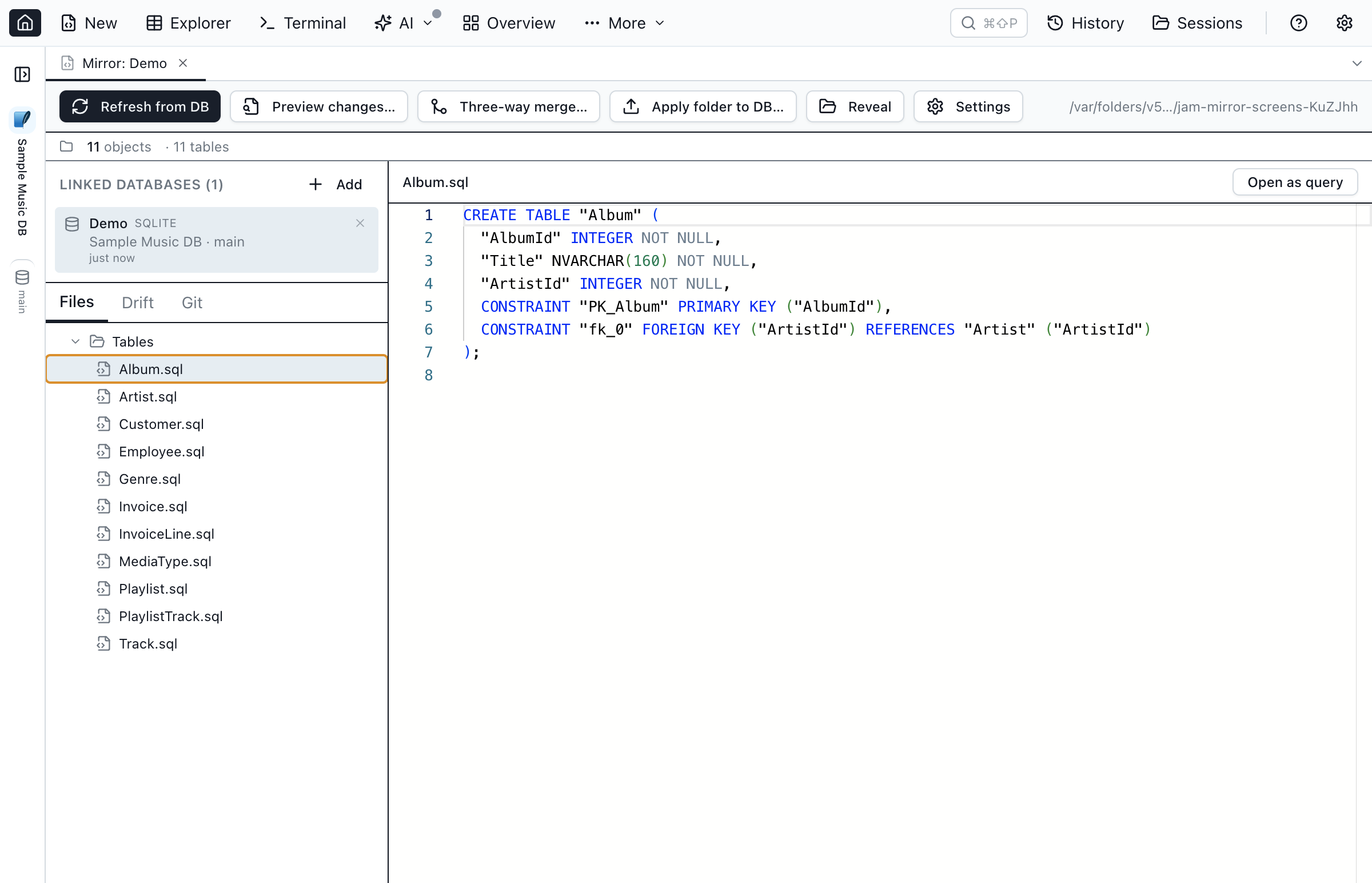Click the LINKED DATABASES (1) header

(x=142, y=185)
